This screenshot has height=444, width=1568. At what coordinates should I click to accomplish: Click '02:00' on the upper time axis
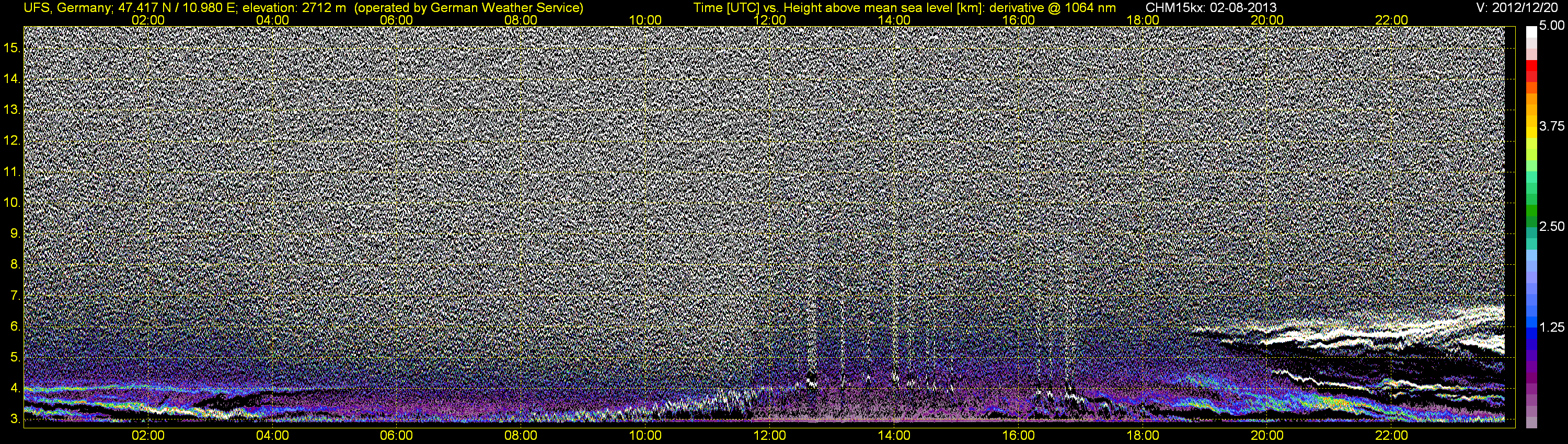(148, 20)
